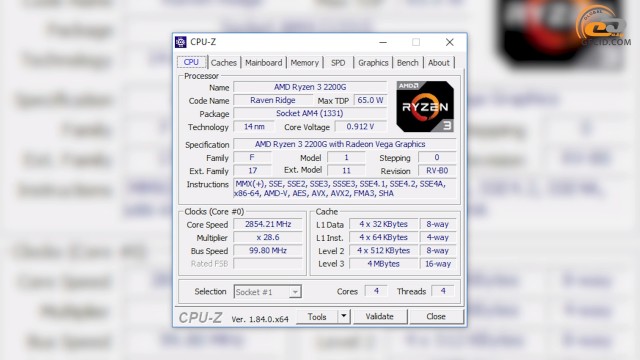Click the Instructions list field
This screenshot has height=360, width=640.
pyautogui.click(x=345, y=189)
